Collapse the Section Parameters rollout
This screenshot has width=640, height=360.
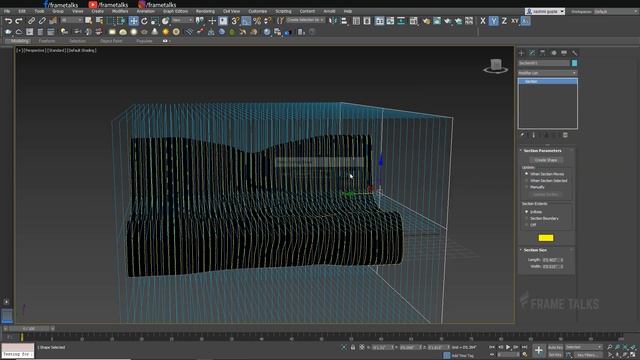pos(542,151)
